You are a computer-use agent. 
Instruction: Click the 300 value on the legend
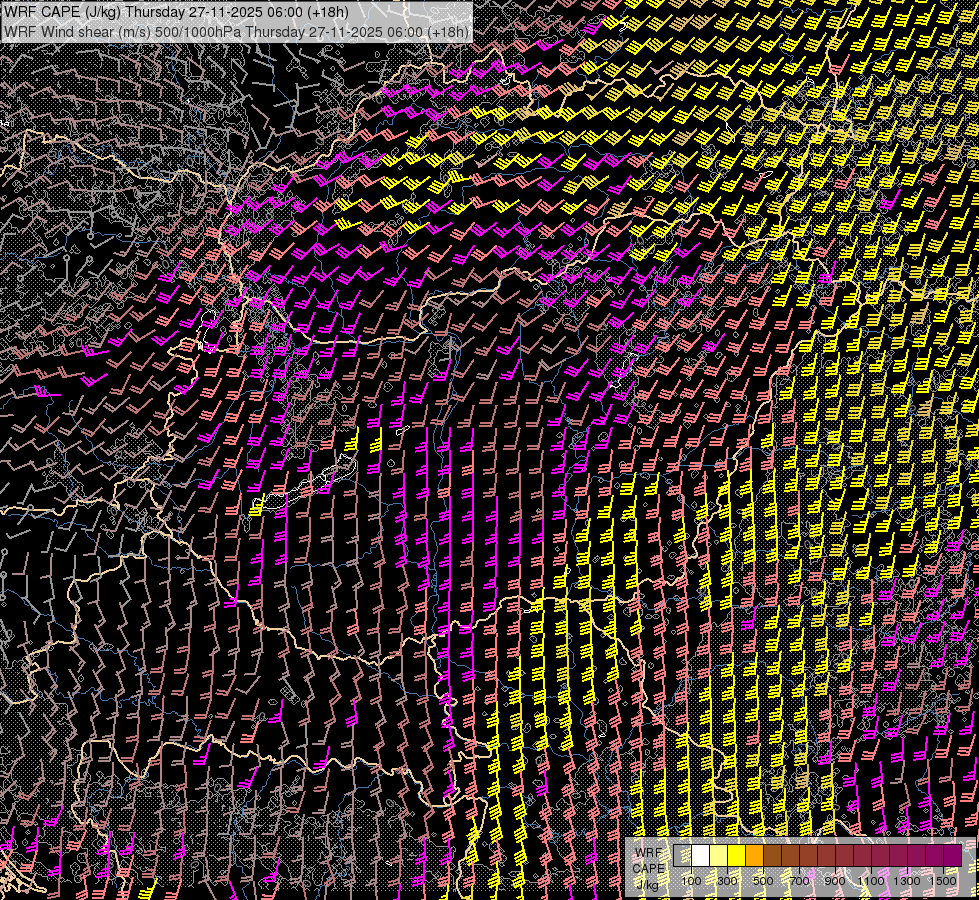[728, 880]
